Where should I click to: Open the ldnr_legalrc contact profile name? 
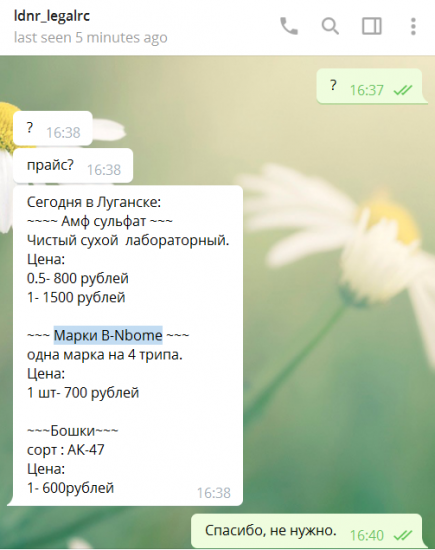(52, 16)
